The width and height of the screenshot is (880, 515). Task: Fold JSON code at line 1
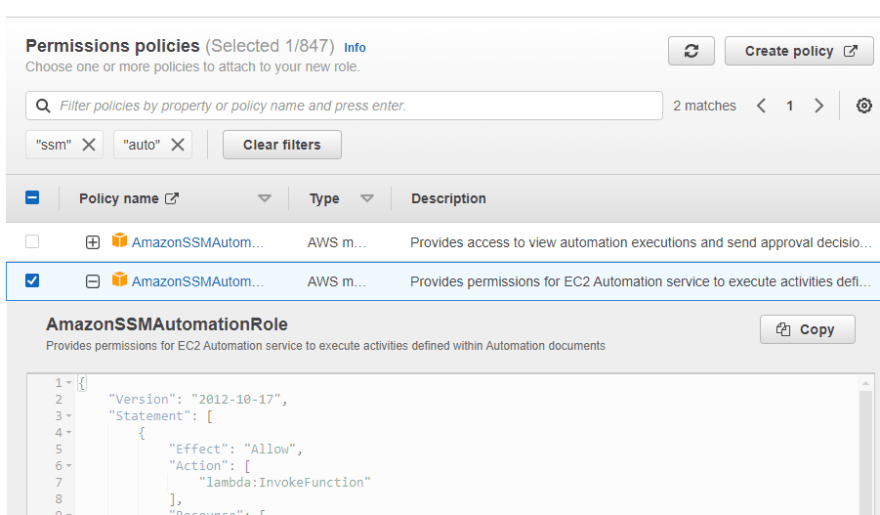point(69,383)
